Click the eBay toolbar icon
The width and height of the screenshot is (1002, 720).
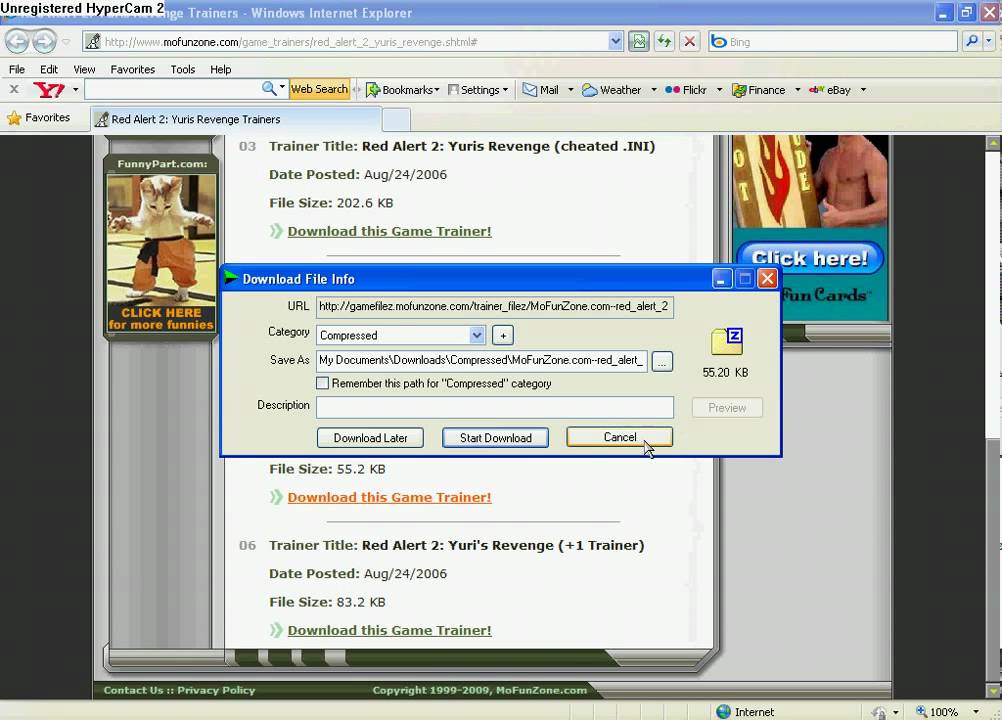pos(816,90)
